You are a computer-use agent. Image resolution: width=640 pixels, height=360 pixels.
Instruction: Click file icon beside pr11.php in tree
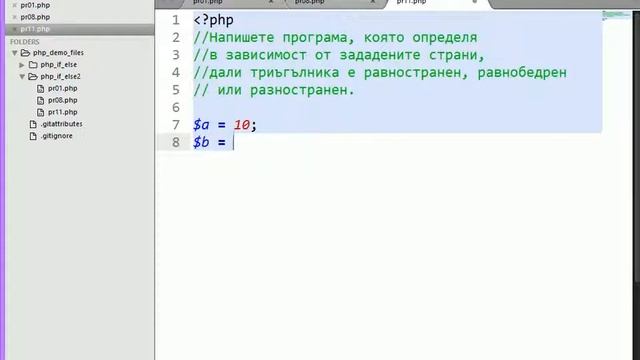coord(40,112)
